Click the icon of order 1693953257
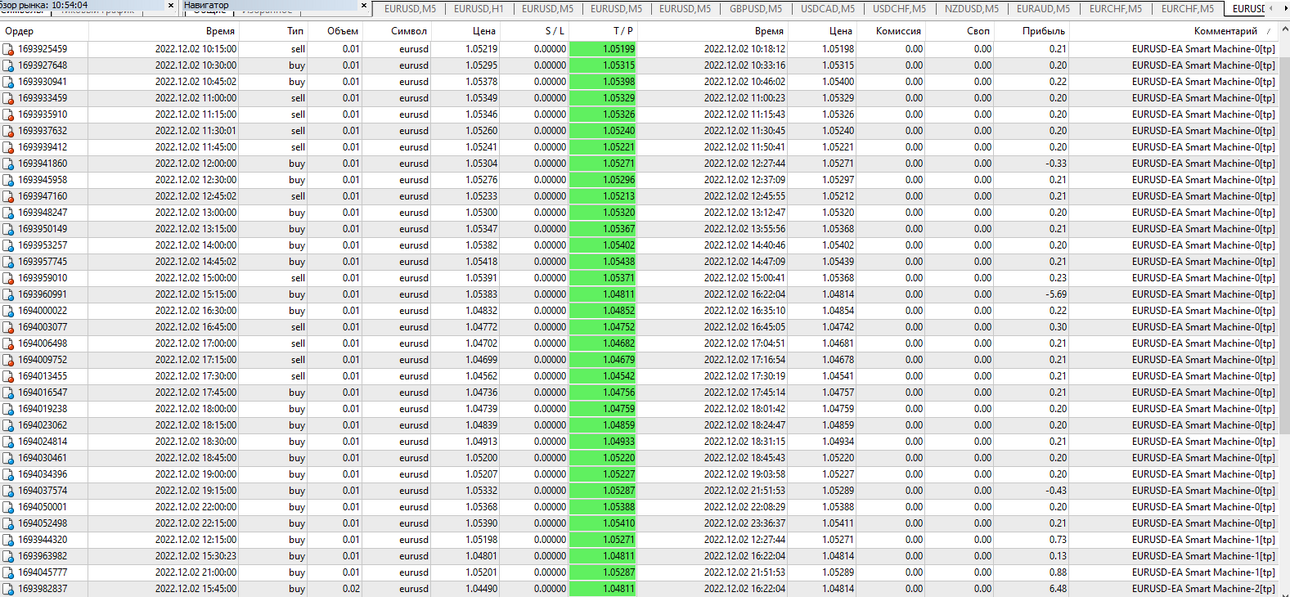 pyautogui.click(x=9, y=245)
